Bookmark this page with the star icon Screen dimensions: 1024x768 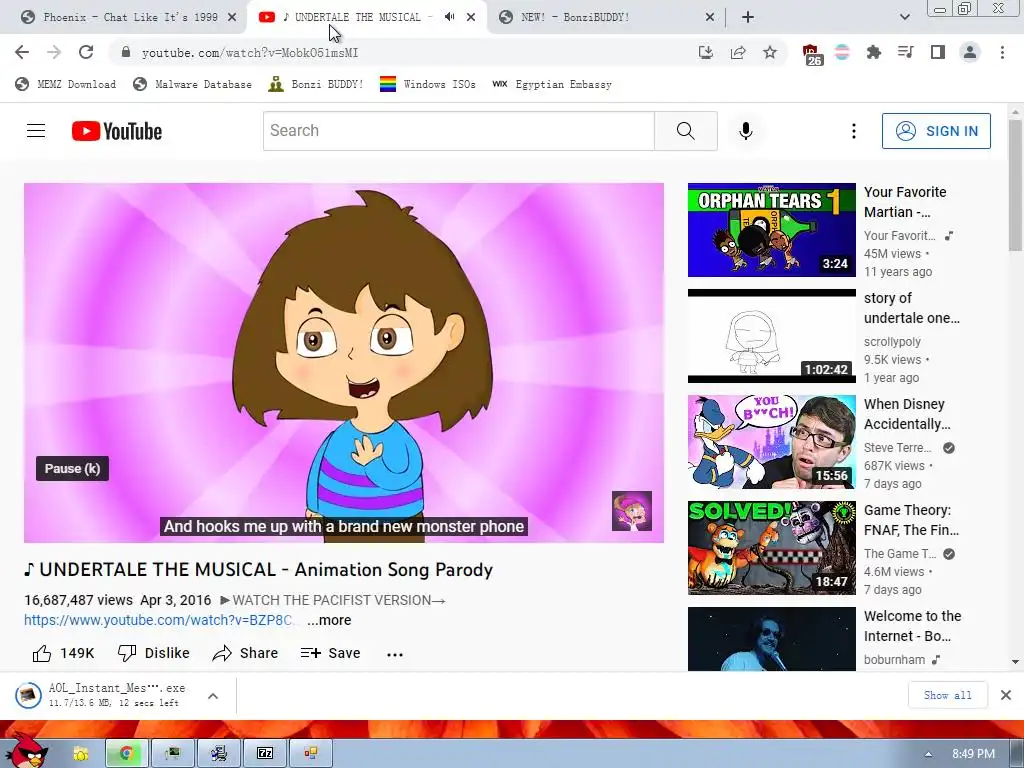pyautogui.click(x=770, y=52)
